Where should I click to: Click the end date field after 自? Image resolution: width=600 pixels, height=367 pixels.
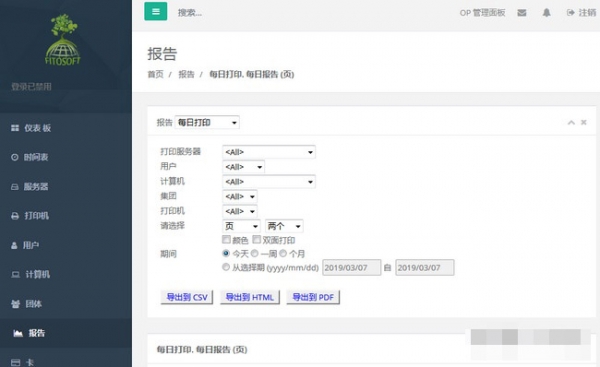tap(425, 268)
